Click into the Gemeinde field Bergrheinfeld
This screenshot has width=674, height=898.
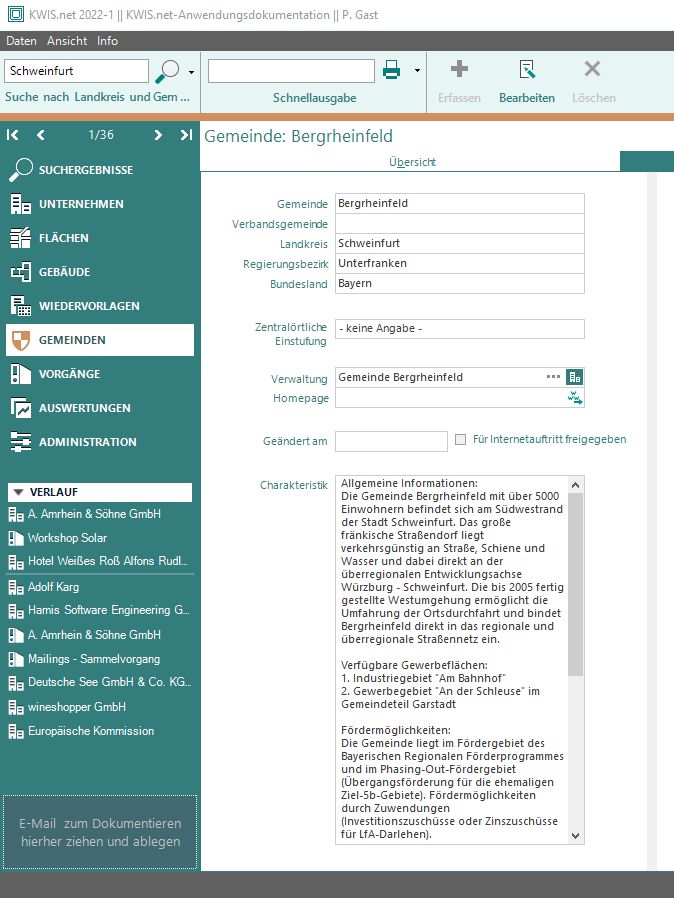(460, 203)
